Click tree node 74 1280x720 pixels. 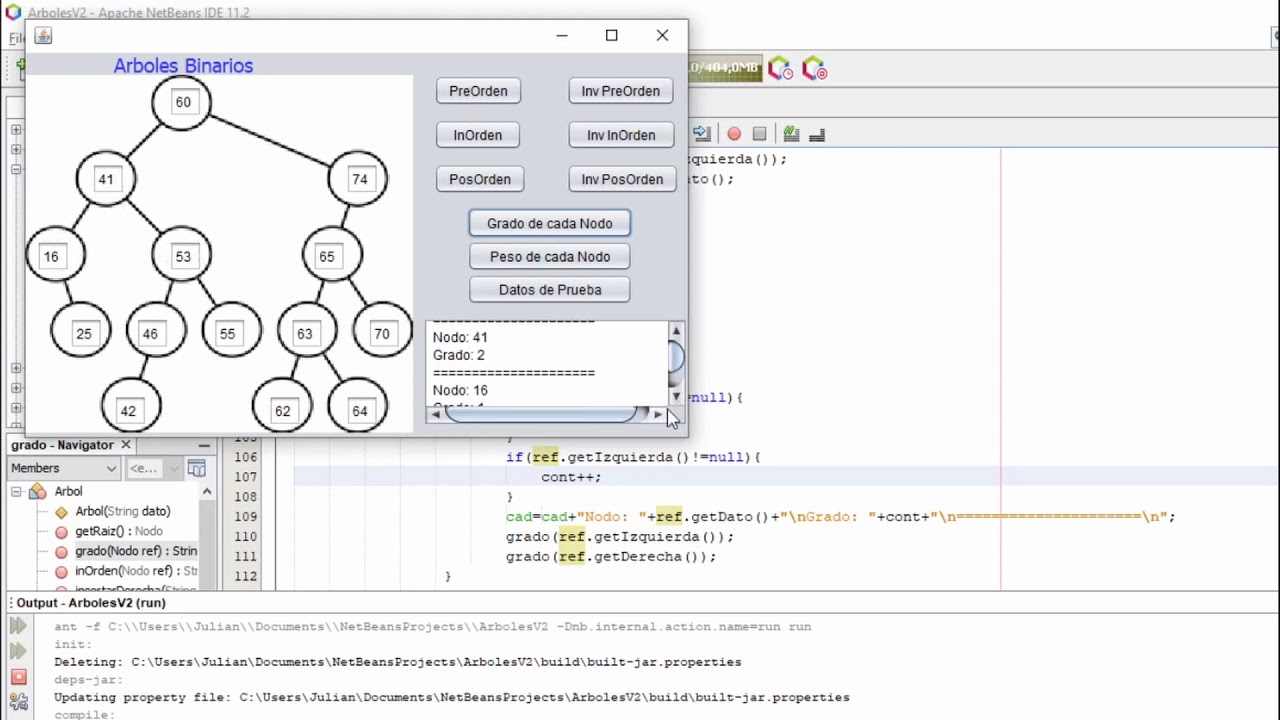(x=358, y=179)
